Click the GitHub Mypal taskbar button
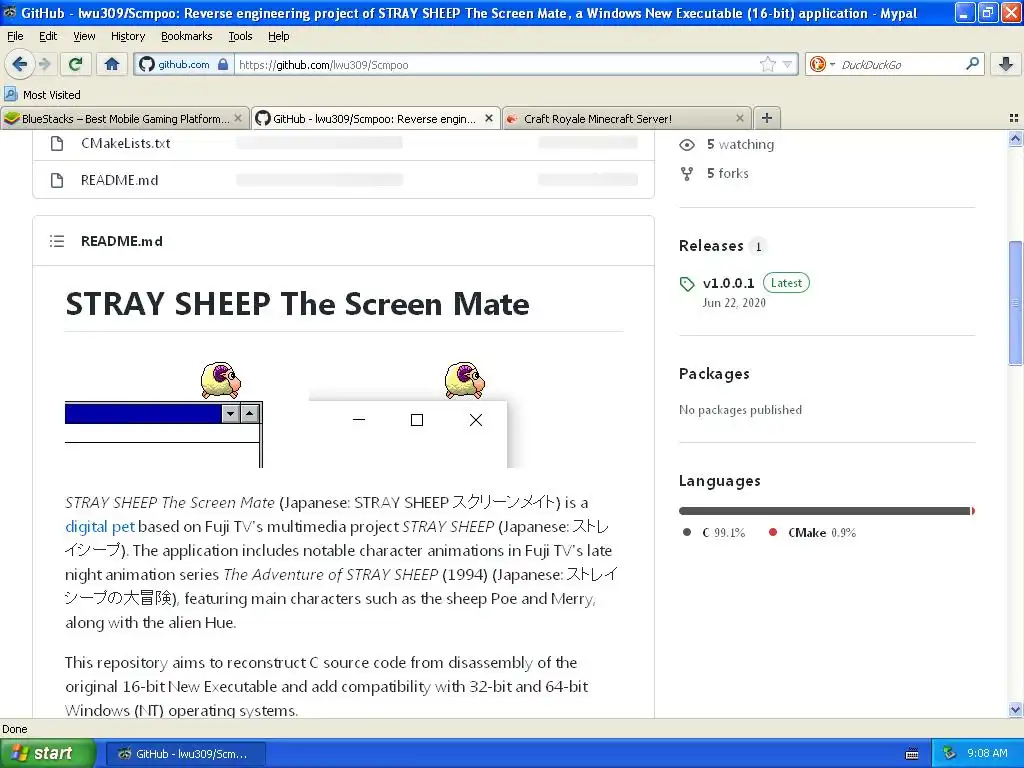Viewport: 1024px width, 768px height. pos(185,754)
